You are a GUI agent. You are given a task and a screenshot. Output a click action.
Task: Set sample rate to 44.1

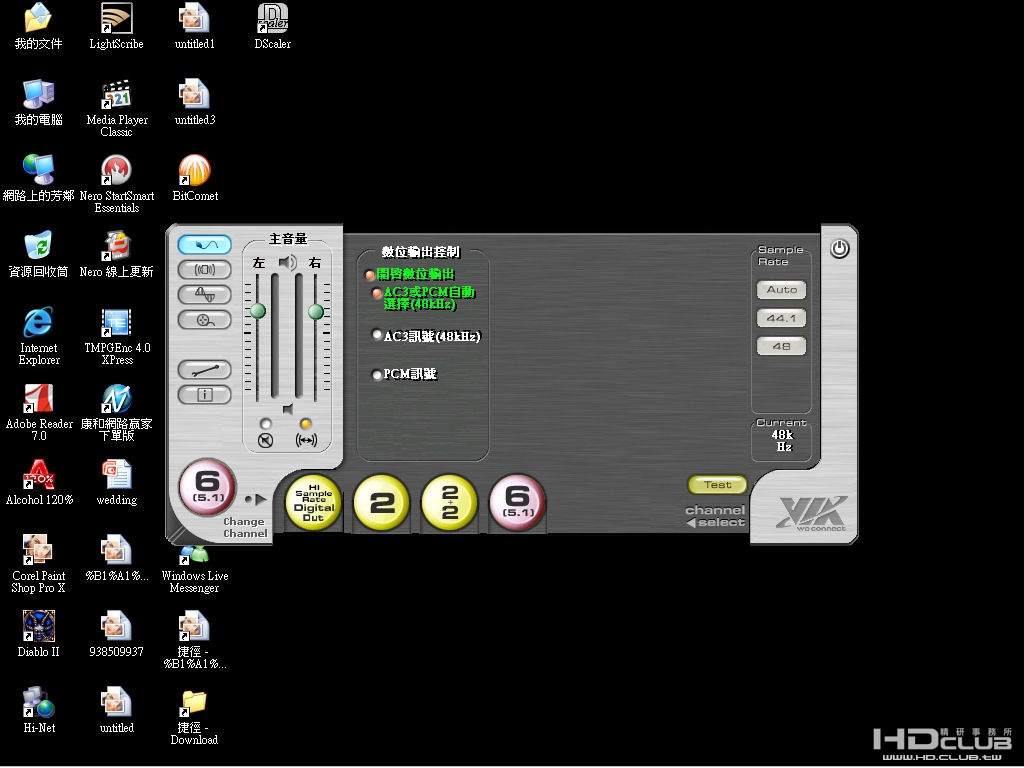coord(782,318)
